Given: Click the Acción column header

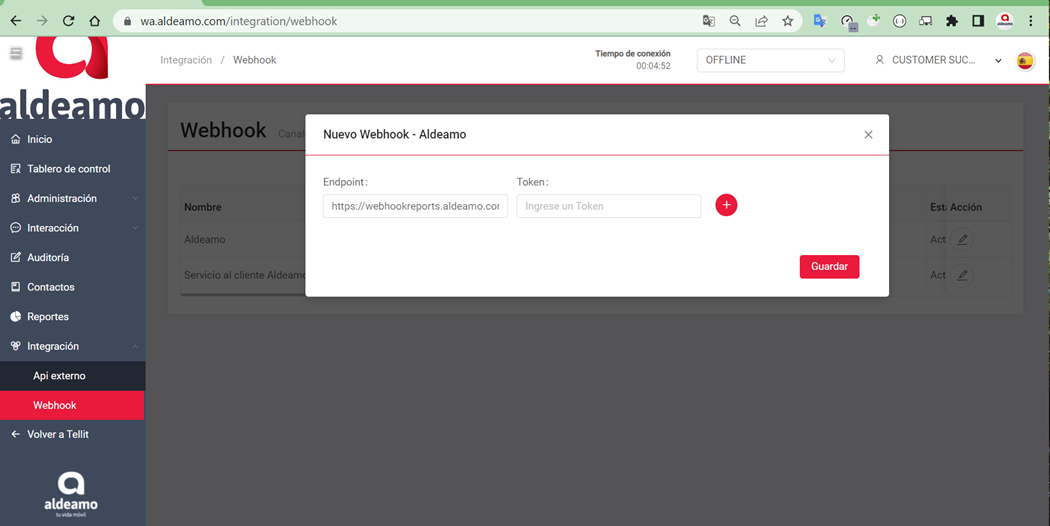Looking at the screenshot, I should coord(966,207).
